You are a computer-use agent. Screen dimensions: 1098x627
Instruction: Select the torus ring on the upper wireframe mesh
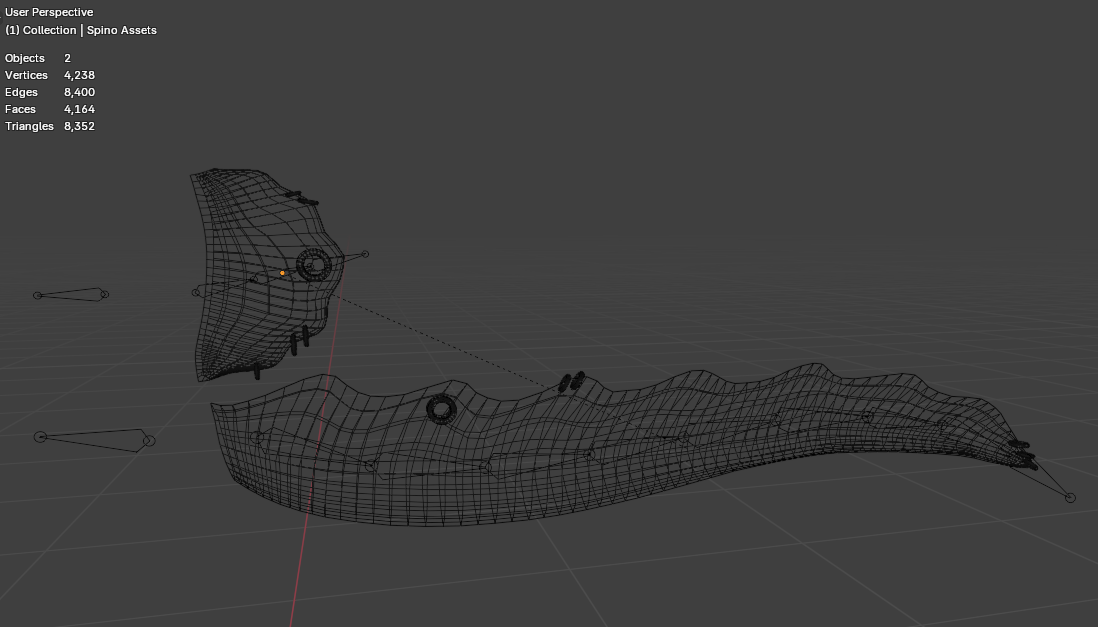(x=314, y=265)
